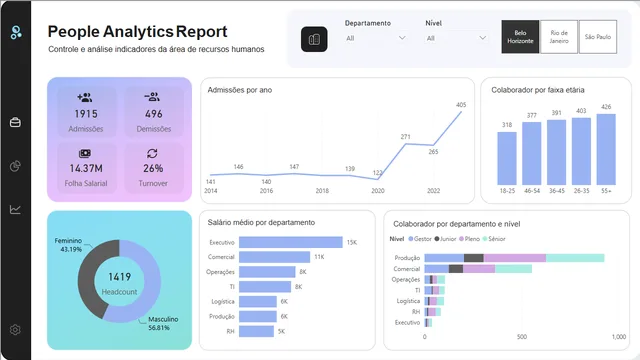
Task: Click the 405 data point on admissions line
Action: (x=461, y=112)
